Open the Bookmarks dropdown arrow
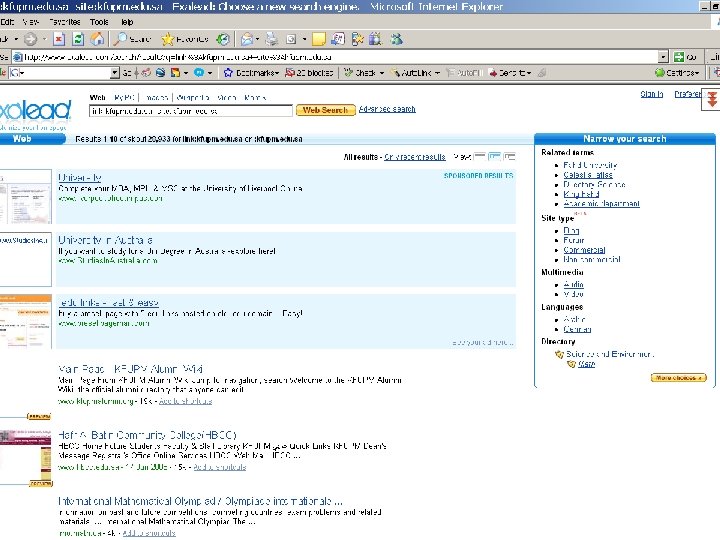 coord(277,73)
